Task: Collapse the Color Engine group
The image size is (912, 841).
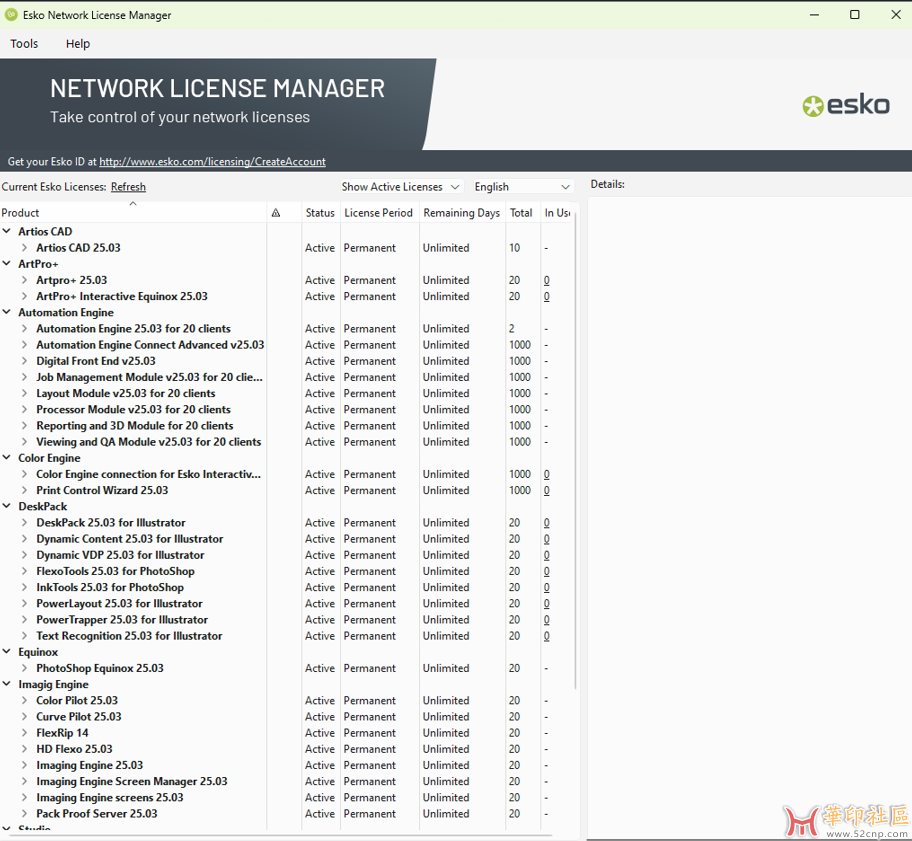Action: pyautogui.click(x=7, y=458)
